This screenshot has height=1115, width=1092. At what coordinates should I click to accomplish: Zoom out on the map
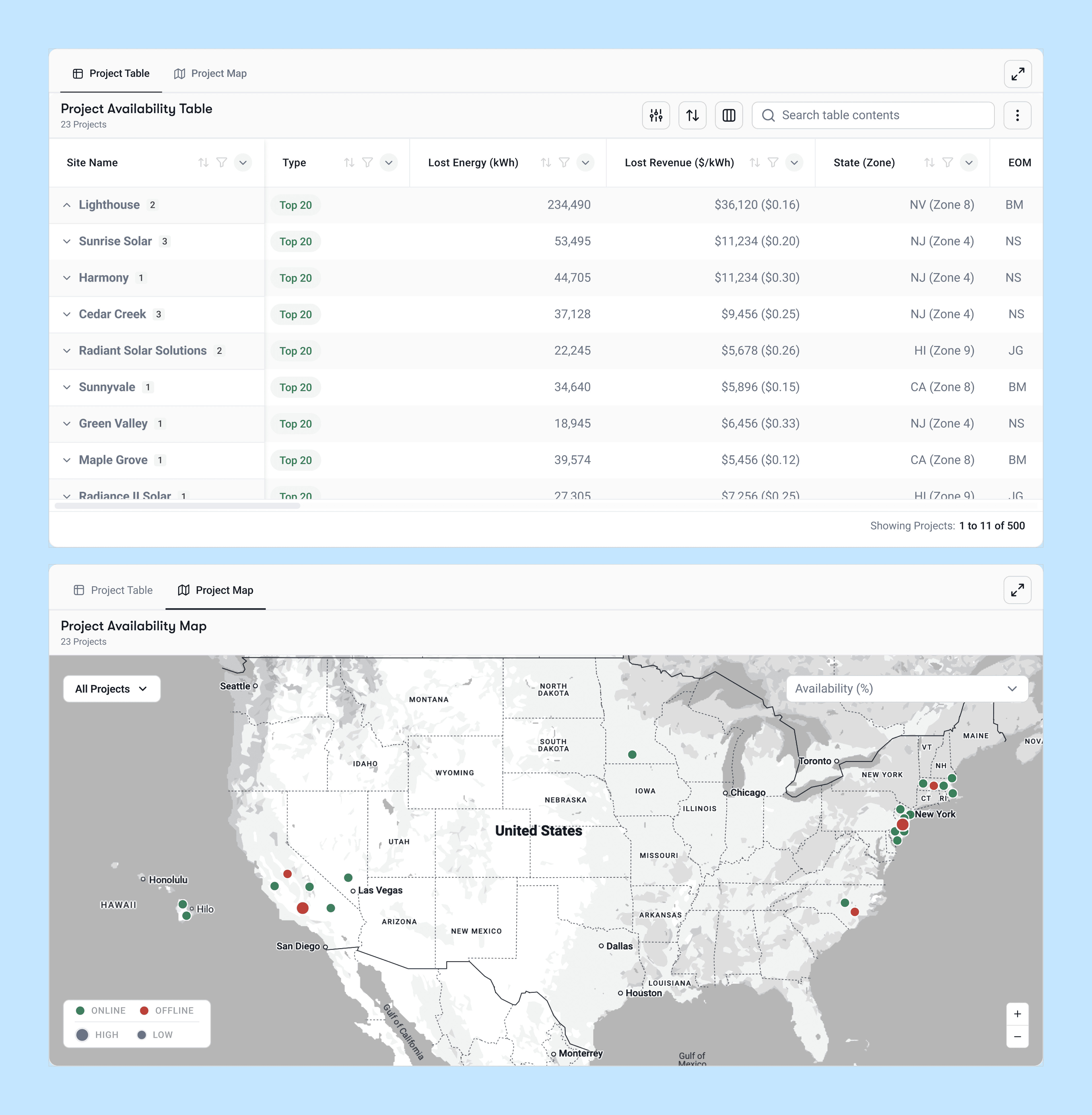[x=1017, y=1036]
